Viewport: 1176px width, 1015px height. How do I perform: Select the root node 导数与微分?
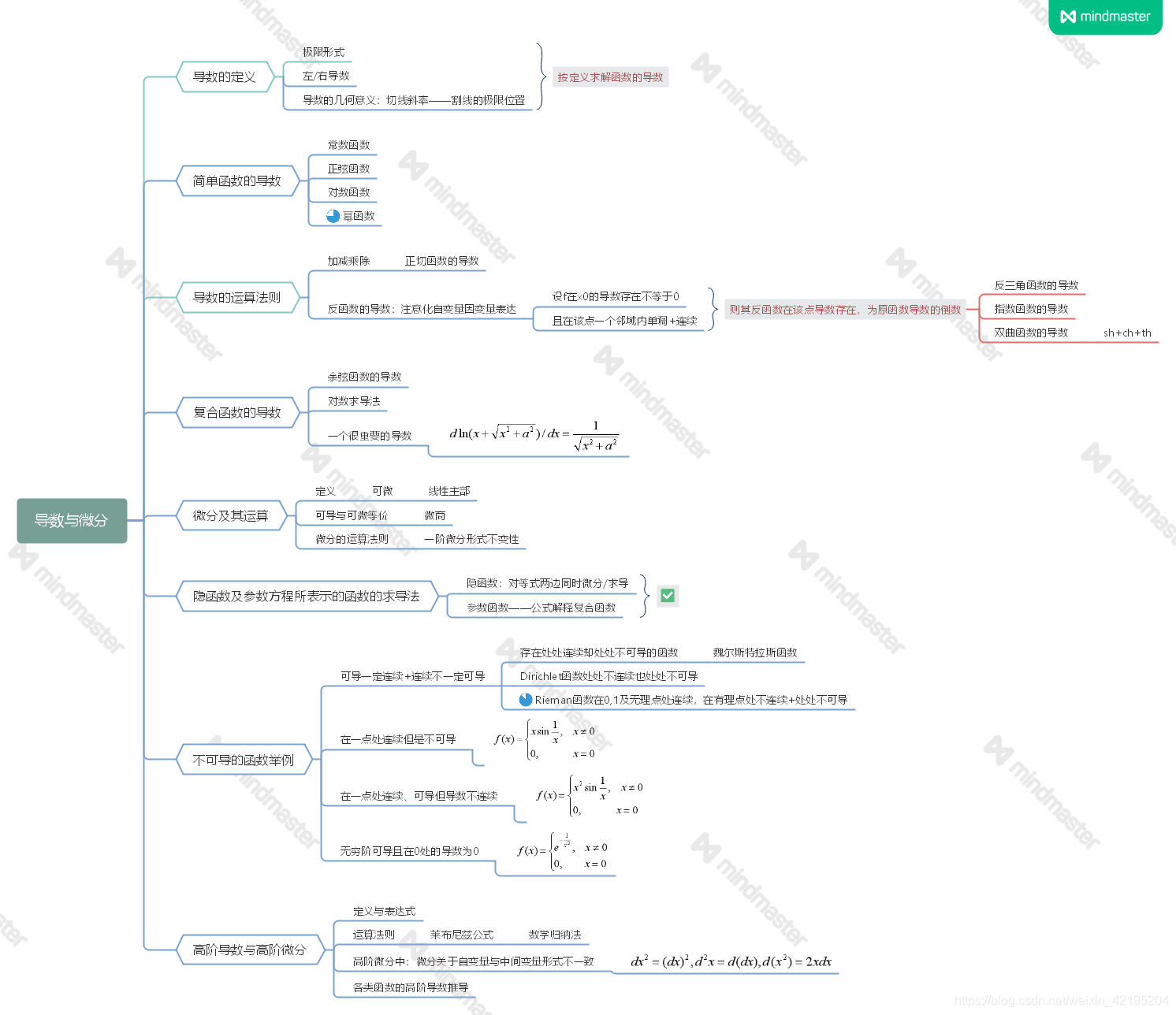point(72,520)
